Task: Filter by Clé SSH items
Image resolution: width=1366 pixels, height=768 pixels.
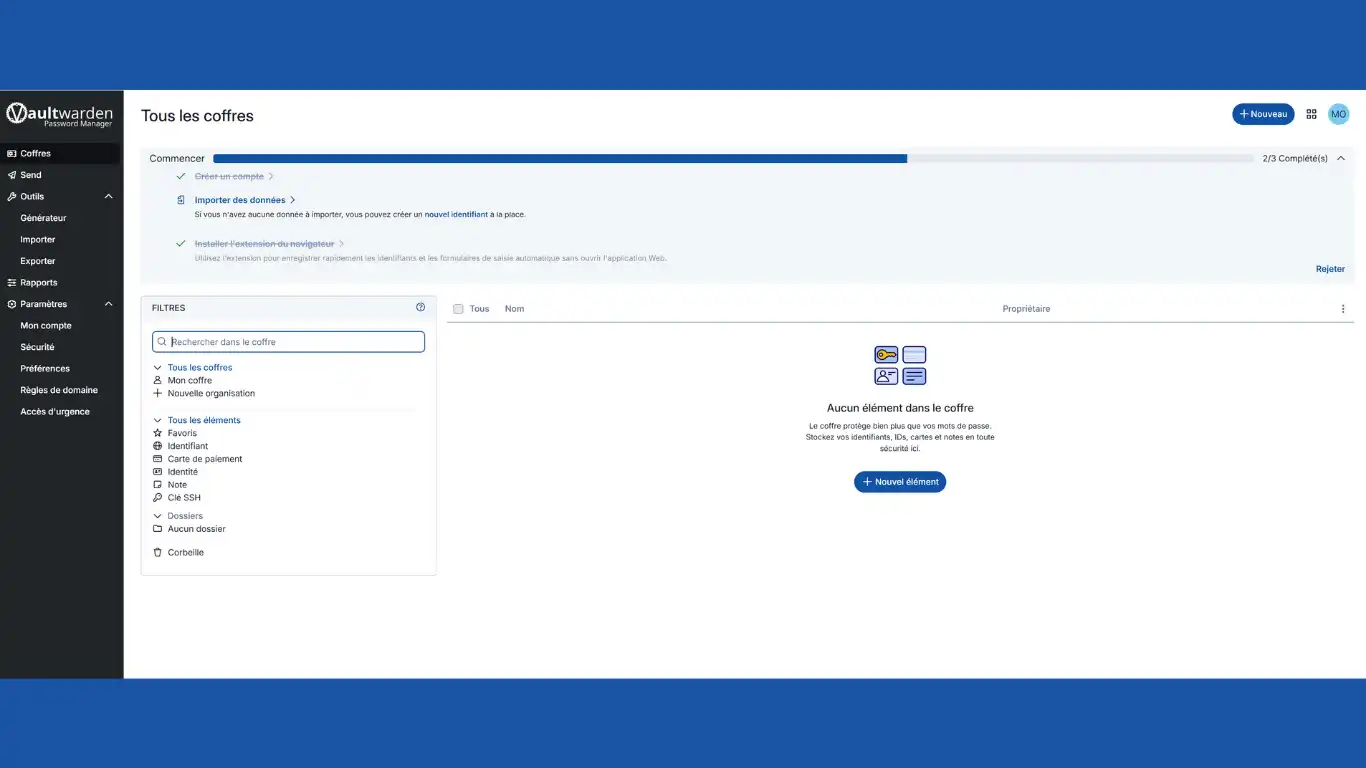Action: tap(184, 497)
